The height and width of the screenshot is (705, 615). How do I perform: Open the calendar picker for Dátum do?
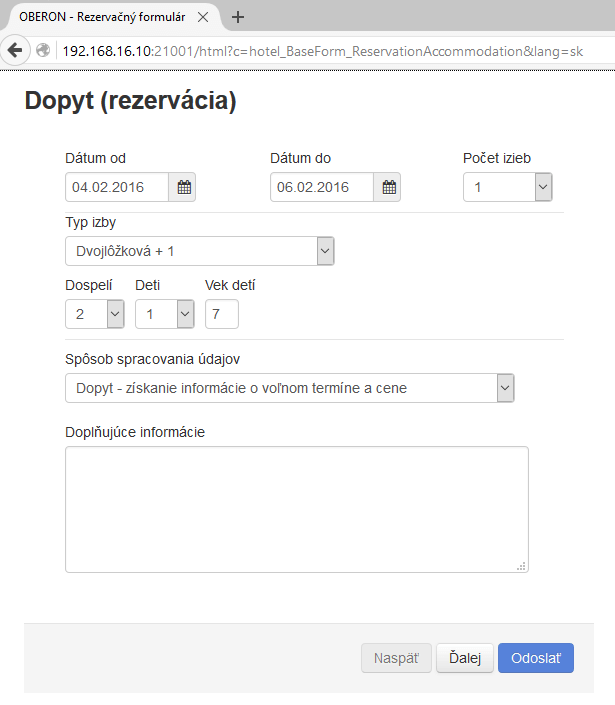click(x=389, y=187)
